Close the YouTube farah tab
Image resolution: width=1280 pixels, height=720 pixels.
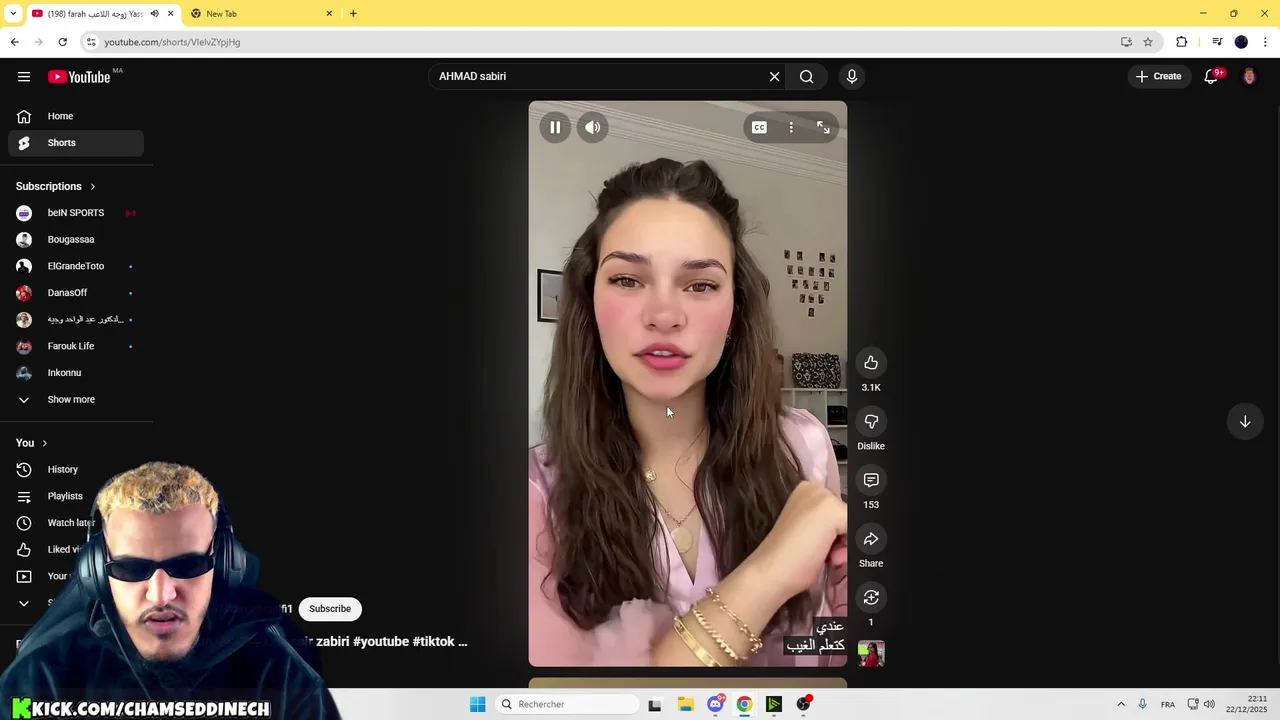[x=170, y=14]
